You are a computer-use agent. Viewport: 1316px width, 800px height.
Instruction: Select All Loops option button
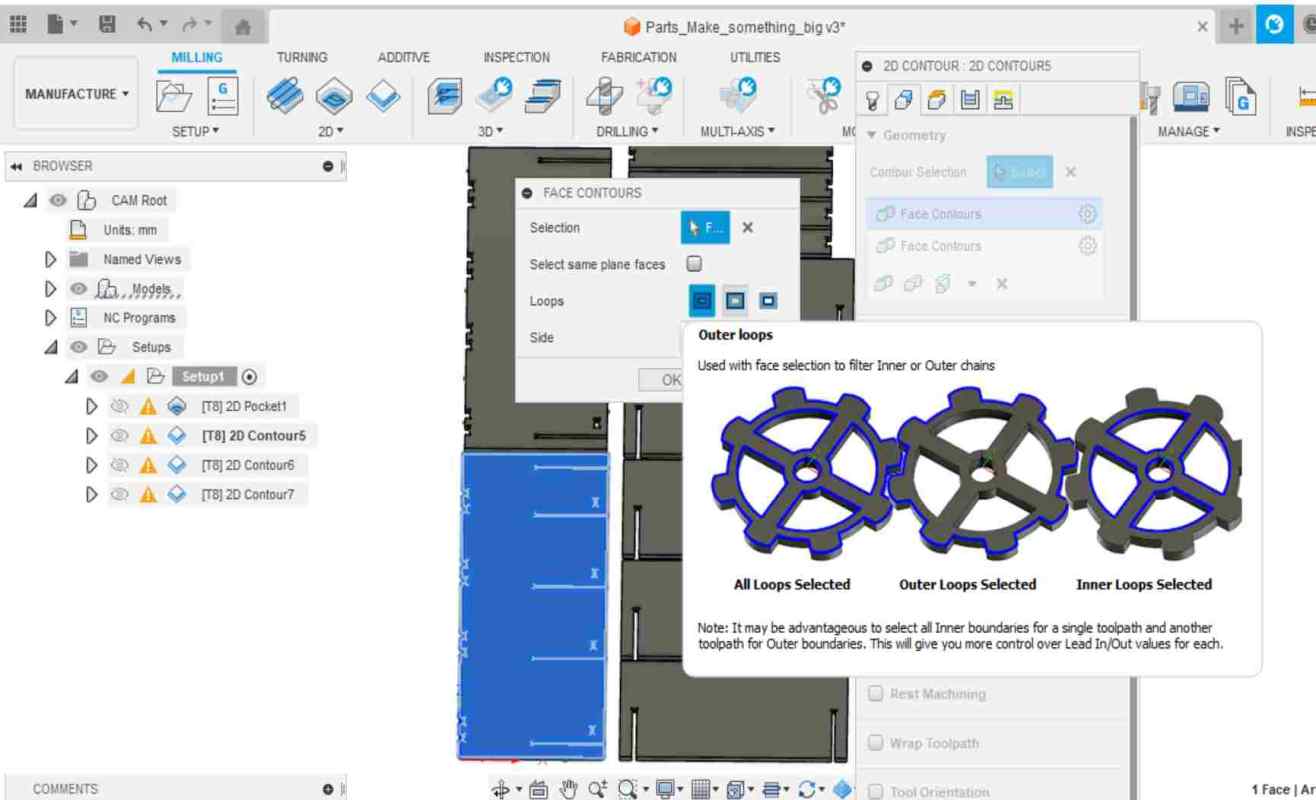click(702, 300)
